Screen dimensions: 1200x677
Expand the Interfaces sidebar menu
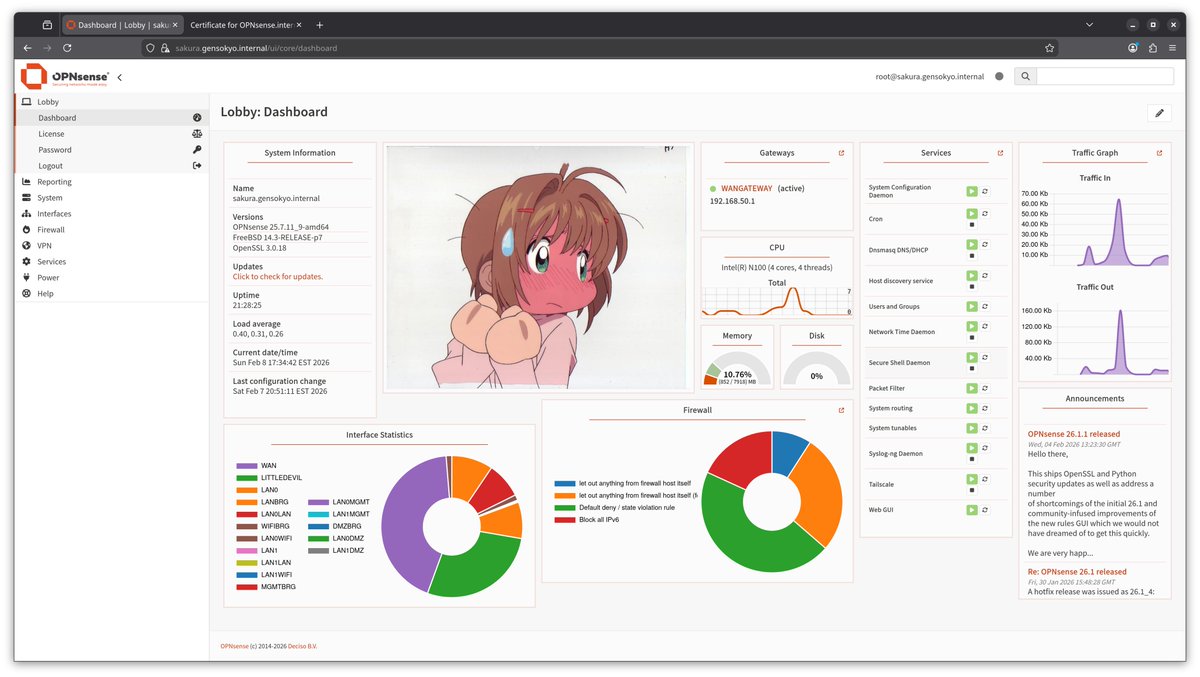click(110, 214)
